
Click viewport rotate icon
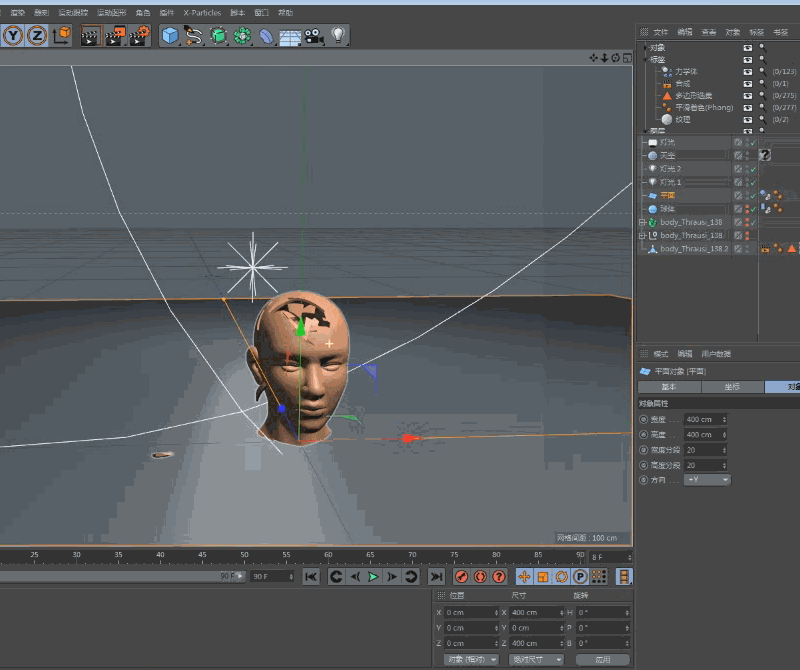tap(616, 58)
